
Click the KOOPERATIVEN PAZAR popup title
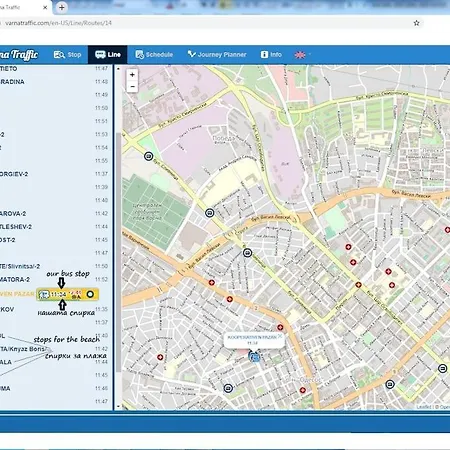coord(252,337)
